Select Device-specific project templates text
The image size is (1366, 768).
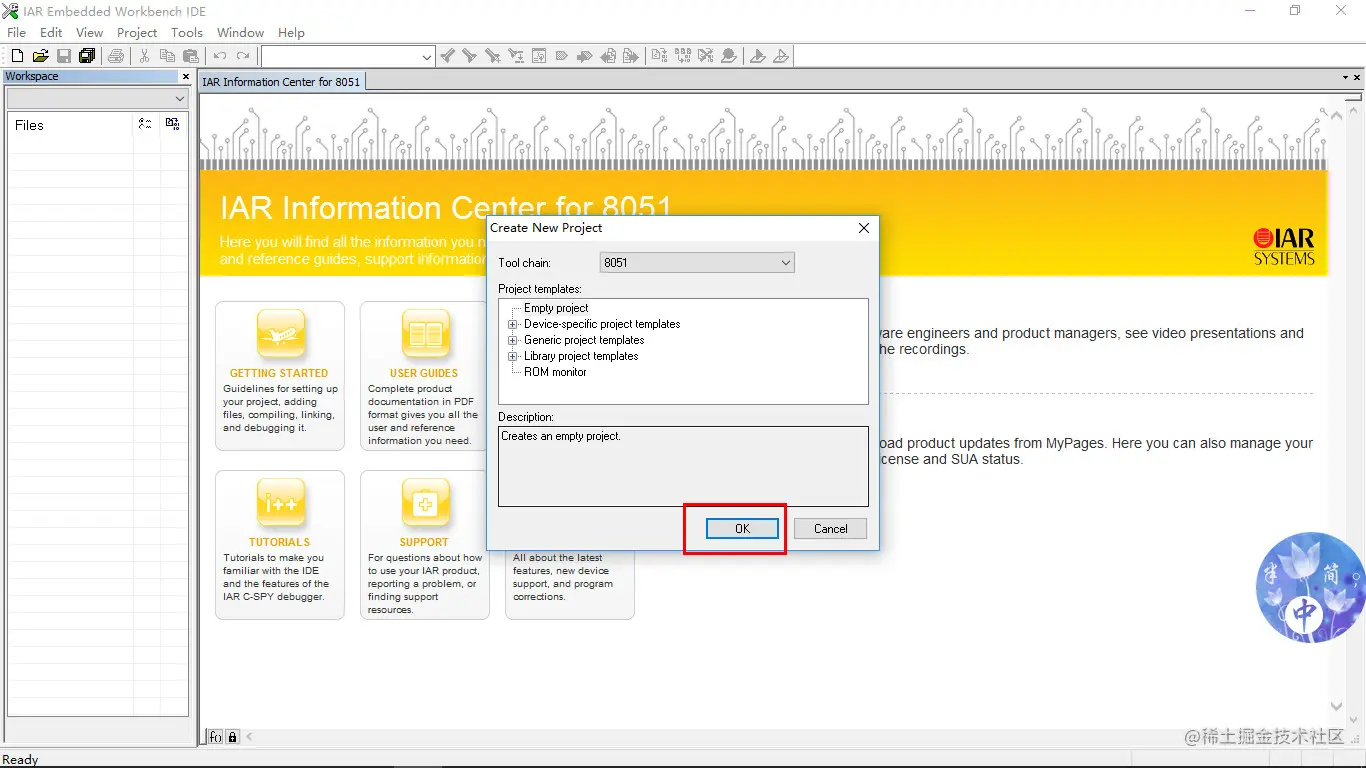(602, 324)
